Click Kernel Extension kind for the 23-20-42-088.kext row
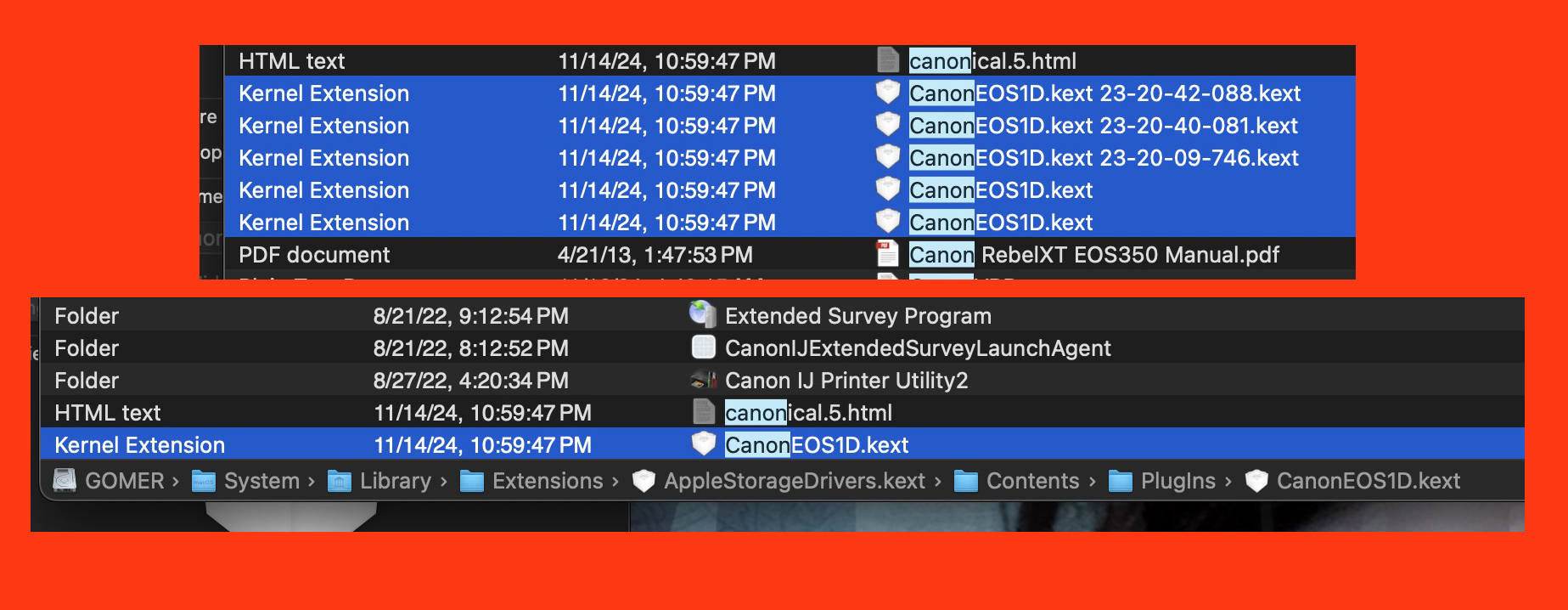 (x=324, y=93)
